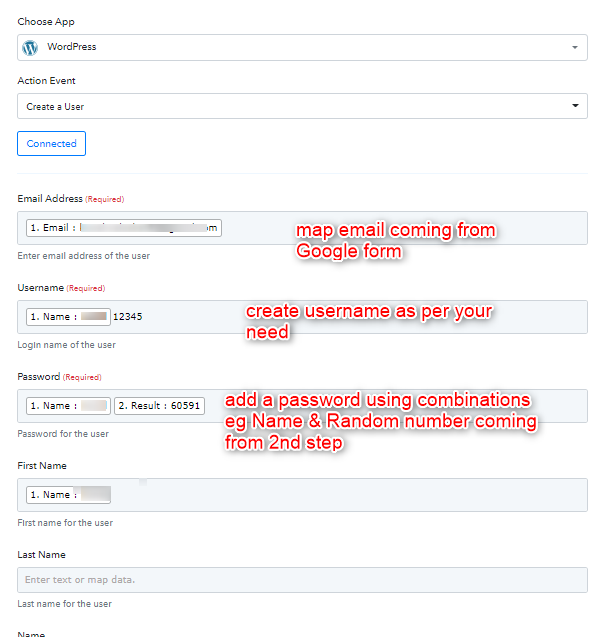
Task: Click the Last Name input field
Action: click(302, 580)
